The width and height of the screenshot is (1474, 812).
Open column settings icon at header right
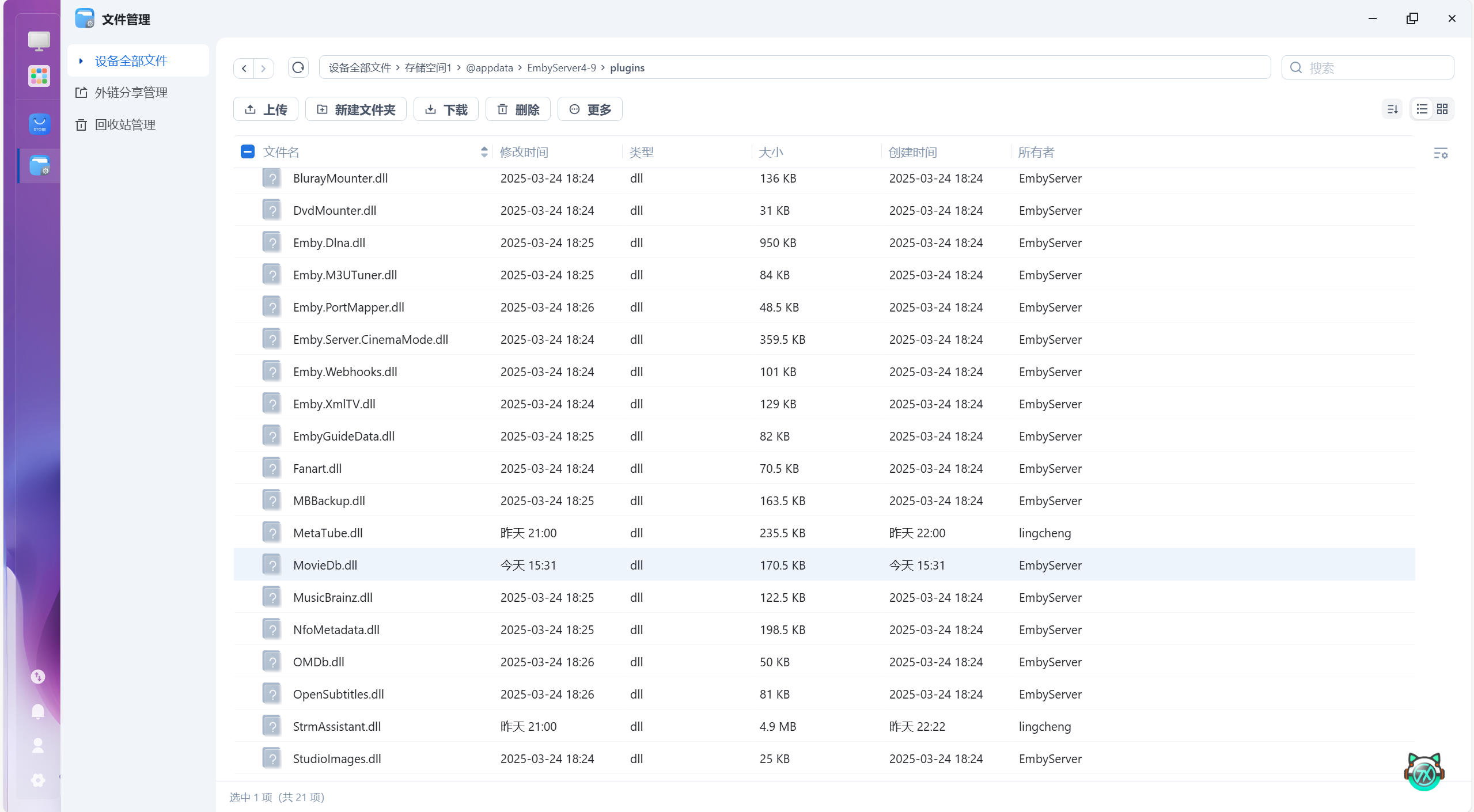(1441, 153)
